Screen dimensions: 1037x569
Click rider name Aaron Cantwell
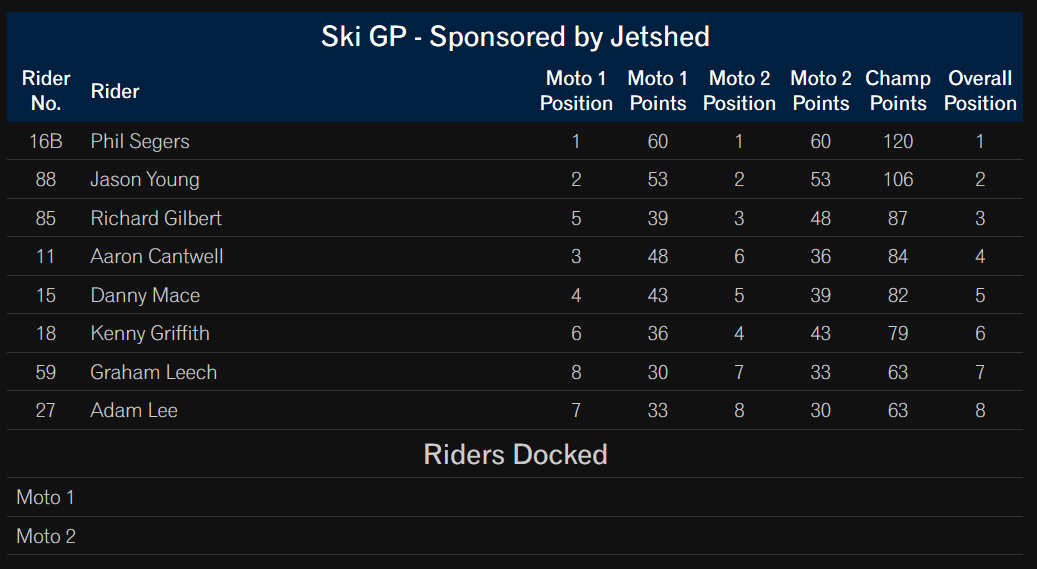coord(157,256)
